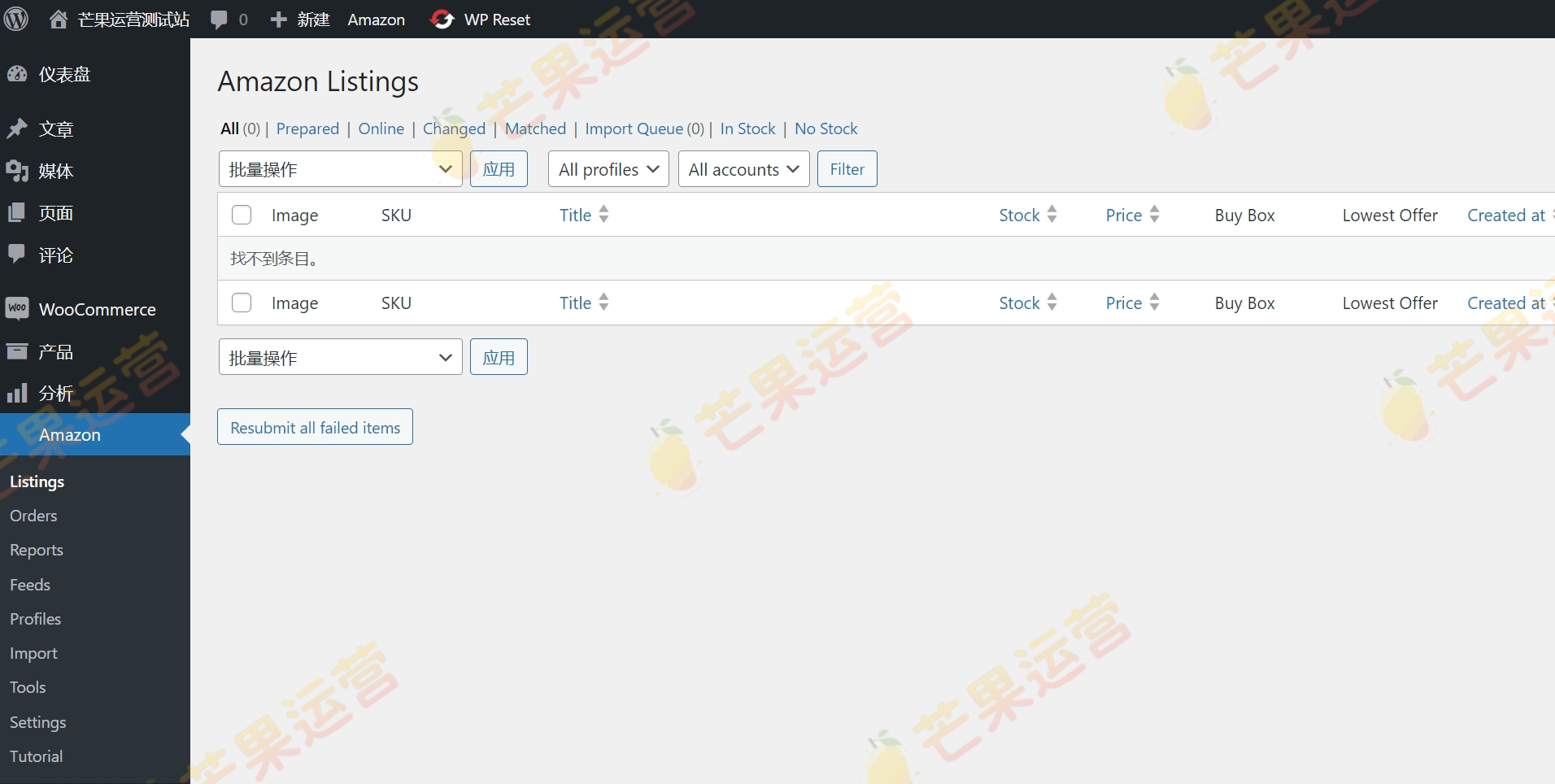
Task: Open 产品 via the products icon
Action: tap(17, 351)
